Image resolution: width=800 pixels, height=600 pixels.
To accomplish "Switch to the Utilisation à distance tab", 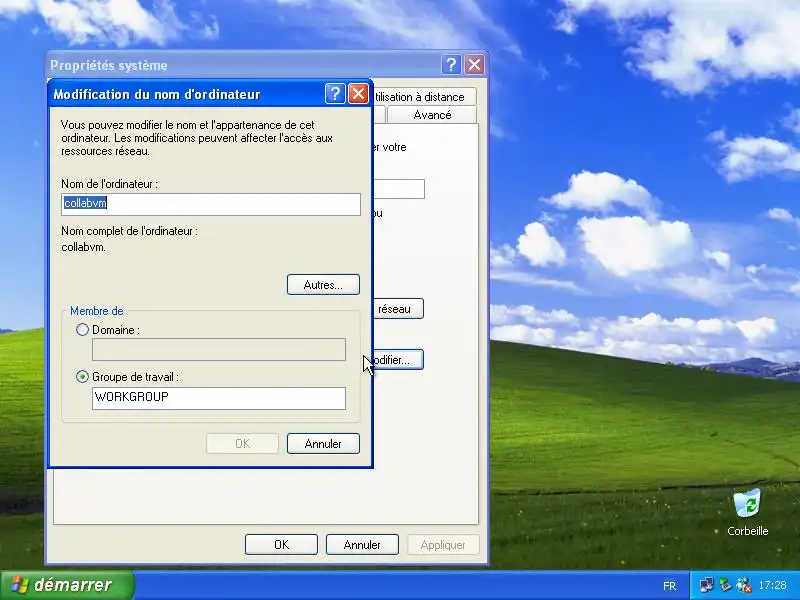I will click(424, 96).
